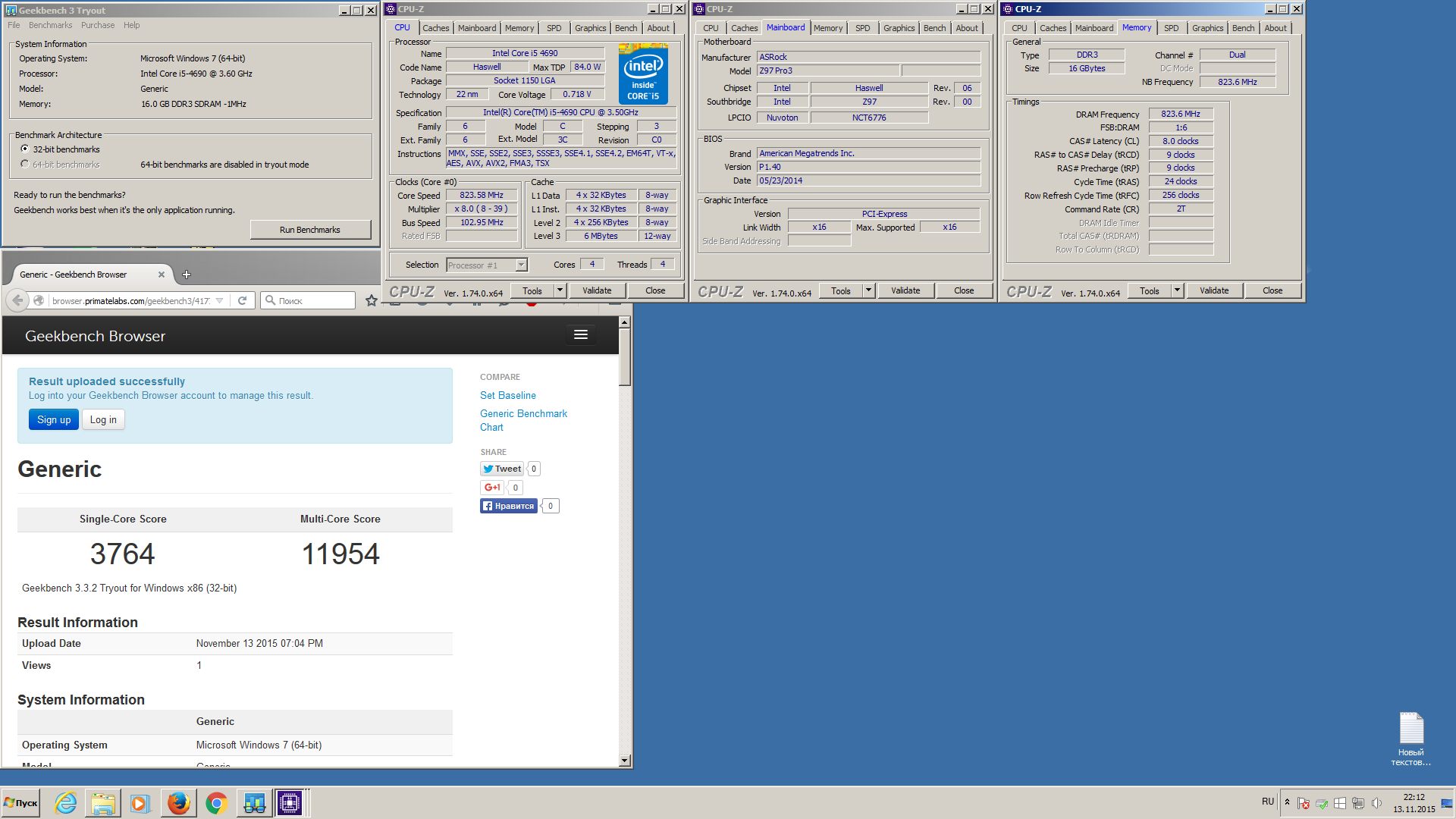The image size is (1456, 819).
Task: Launch Windows Media Player from the taskbar
Action: (x=140, y=803)
